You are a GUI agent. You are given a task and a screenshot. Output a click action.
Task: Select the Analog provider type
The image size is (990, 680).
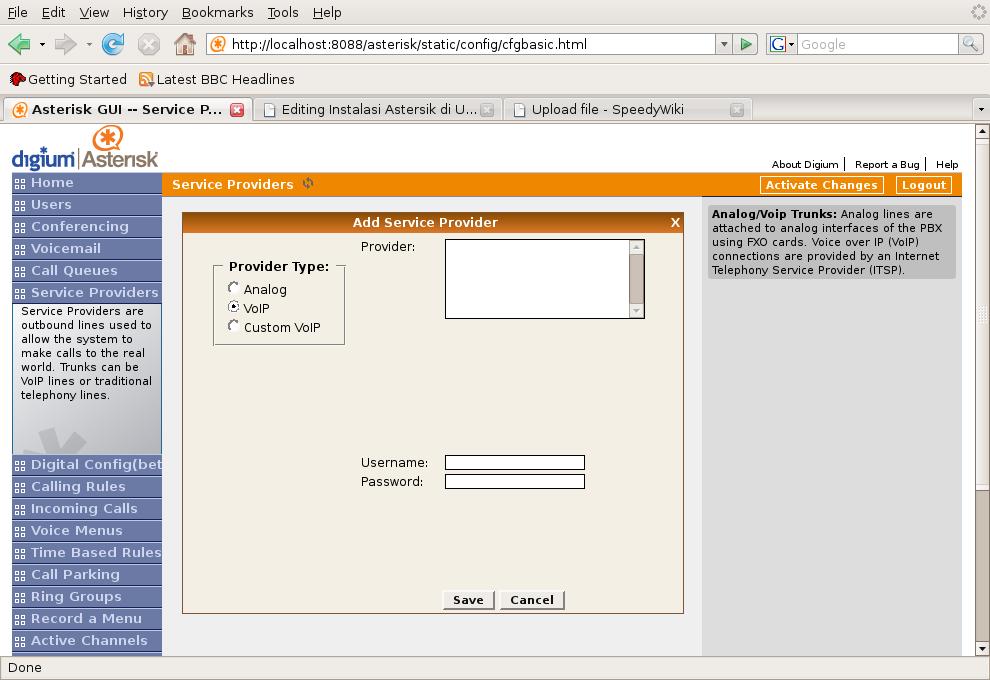pos(234,288)
